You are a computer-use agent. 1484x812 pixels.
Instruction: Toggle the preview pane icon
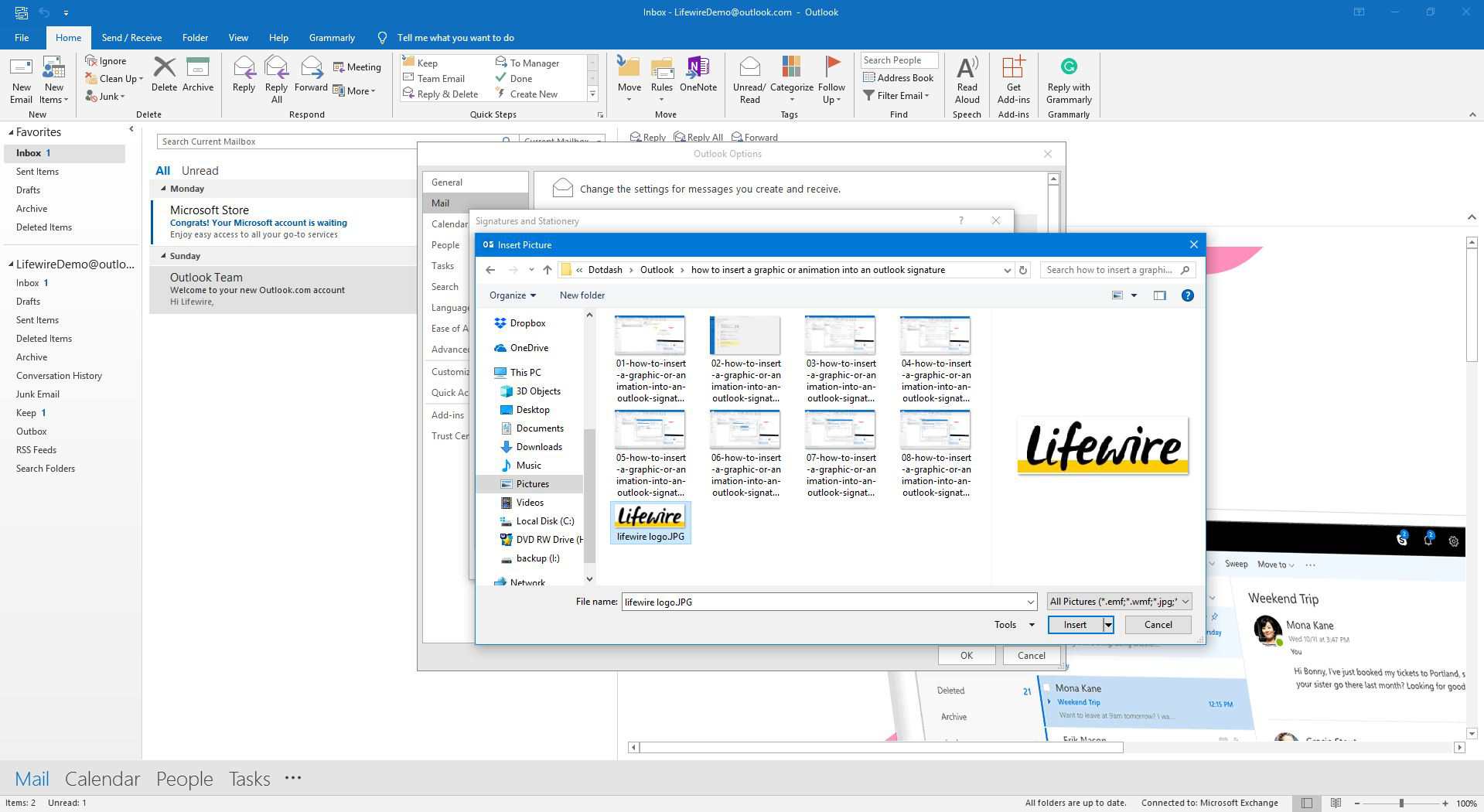(1159, 295)
